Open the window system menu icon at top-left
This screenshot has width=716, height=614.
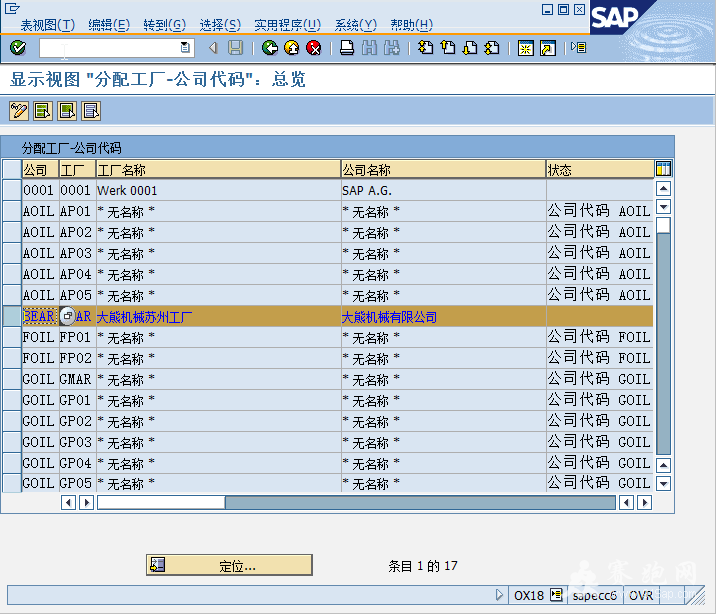pyautogui.click(x=12, y=8)
